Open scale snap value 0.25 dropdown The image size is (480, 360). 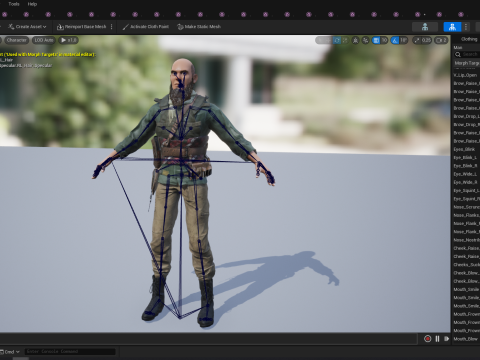tap(426, 40)
